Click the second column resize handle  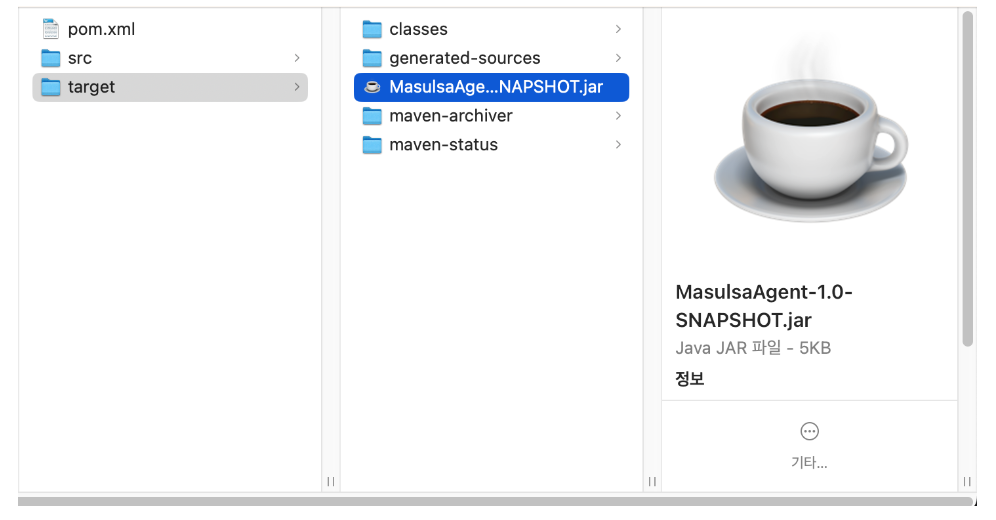[652, 482]
